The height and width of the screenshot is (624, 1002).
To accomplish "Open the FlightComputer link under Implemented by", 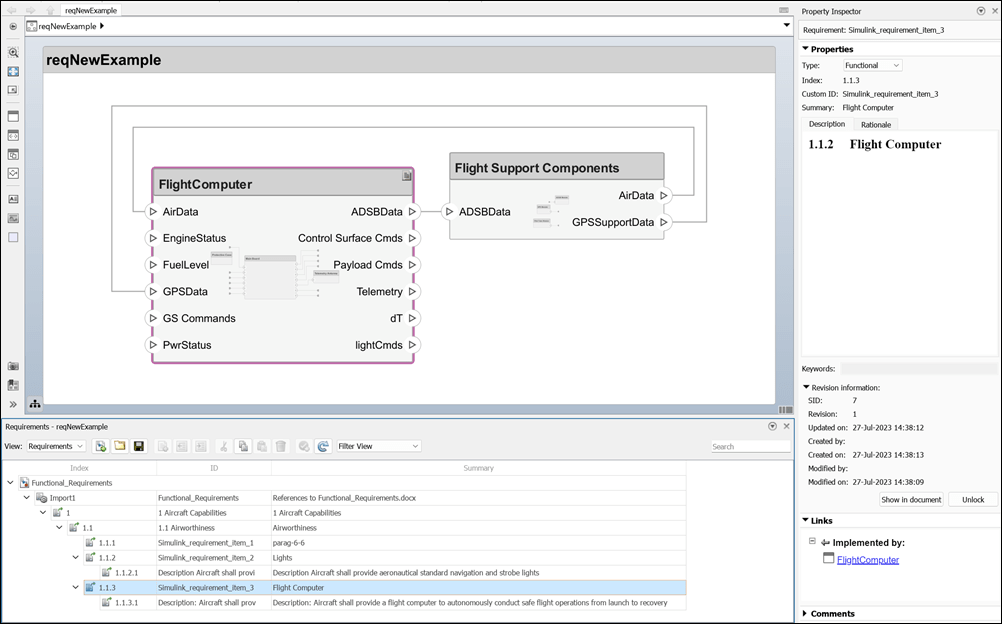I will pos(868,560).
